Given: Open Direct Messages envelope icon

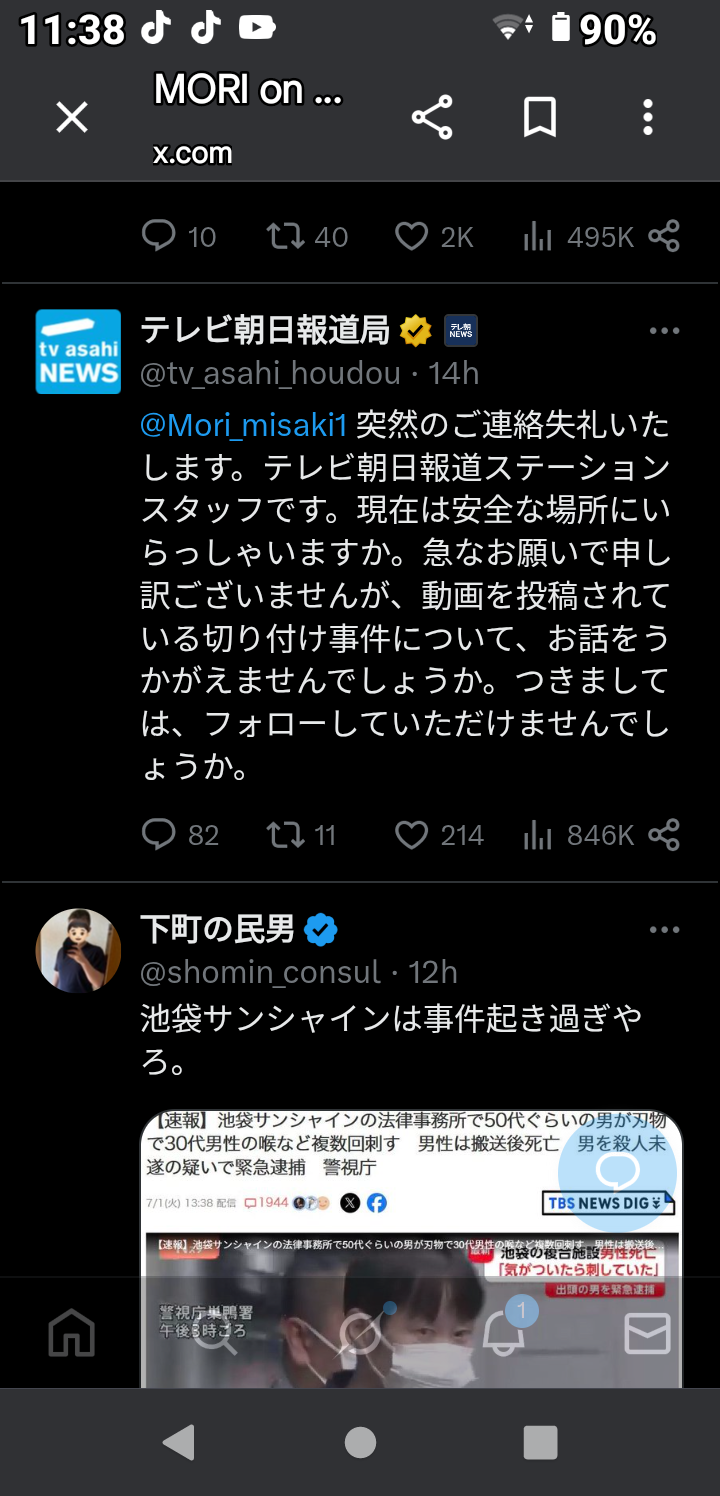Looking at the screenshot, I should 647,1334.
